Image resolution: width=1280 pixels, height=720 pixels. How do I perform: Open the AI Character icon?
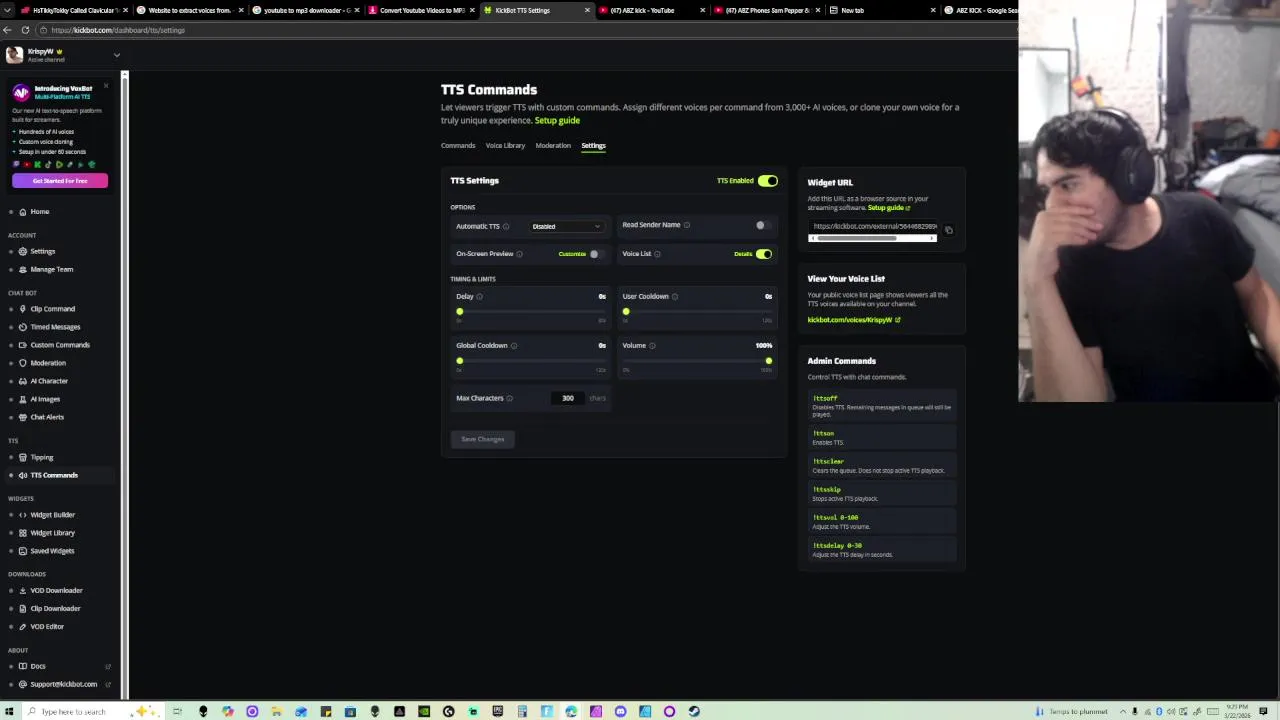click(x=23, y=381)
